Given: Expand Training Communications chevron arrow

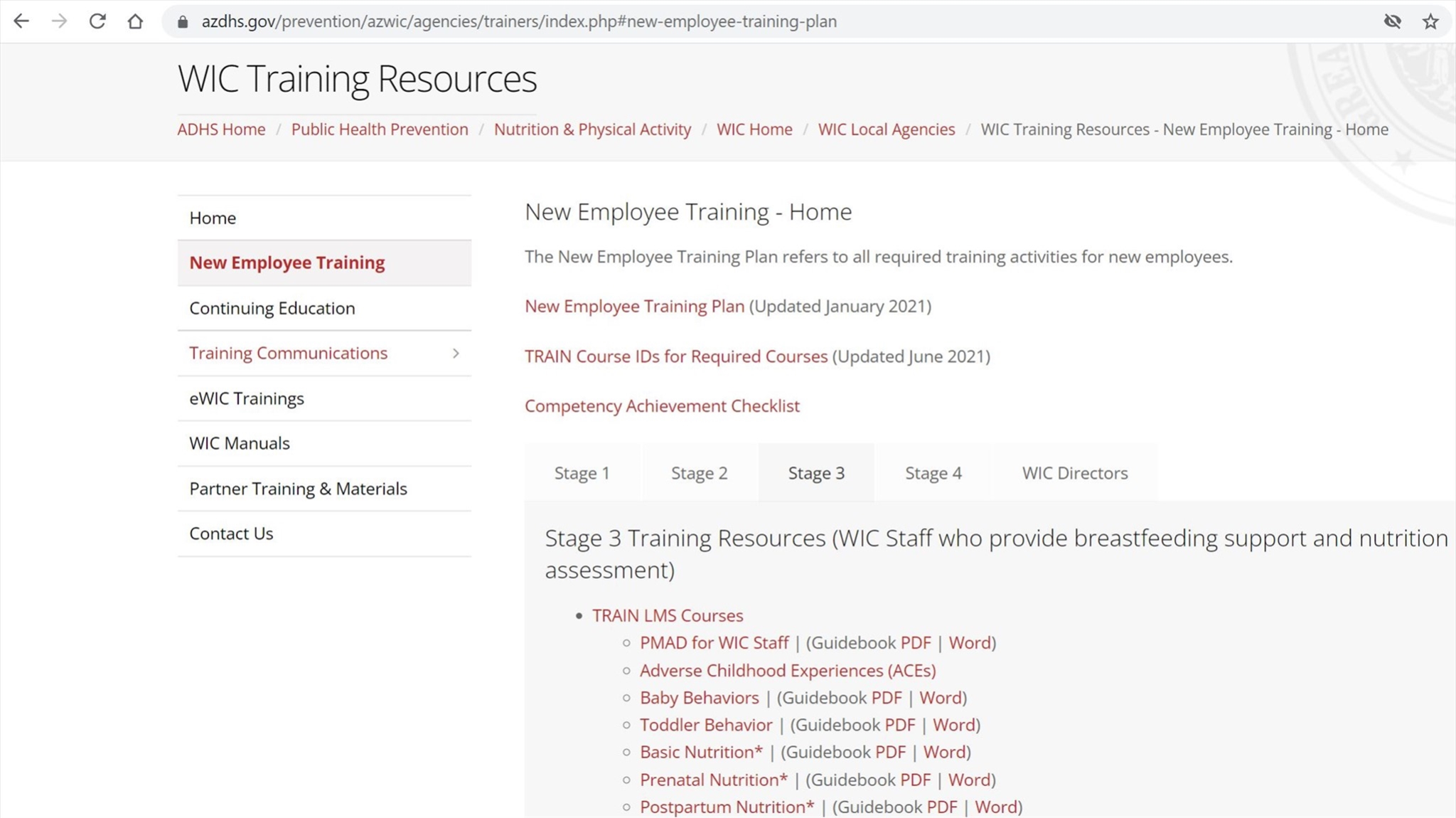Looking at the screenshot, I should pos(456,354).
